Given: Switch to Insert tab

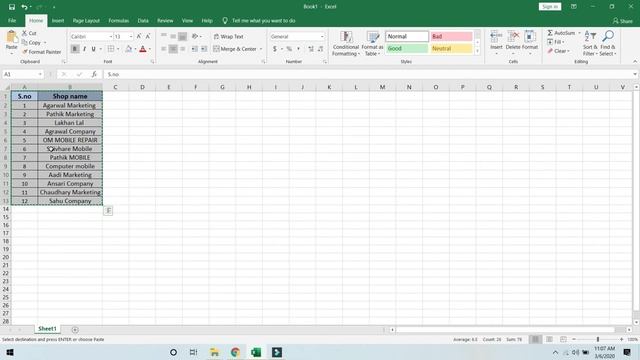Looking at the screenshot, I should (x=58, y=20).
